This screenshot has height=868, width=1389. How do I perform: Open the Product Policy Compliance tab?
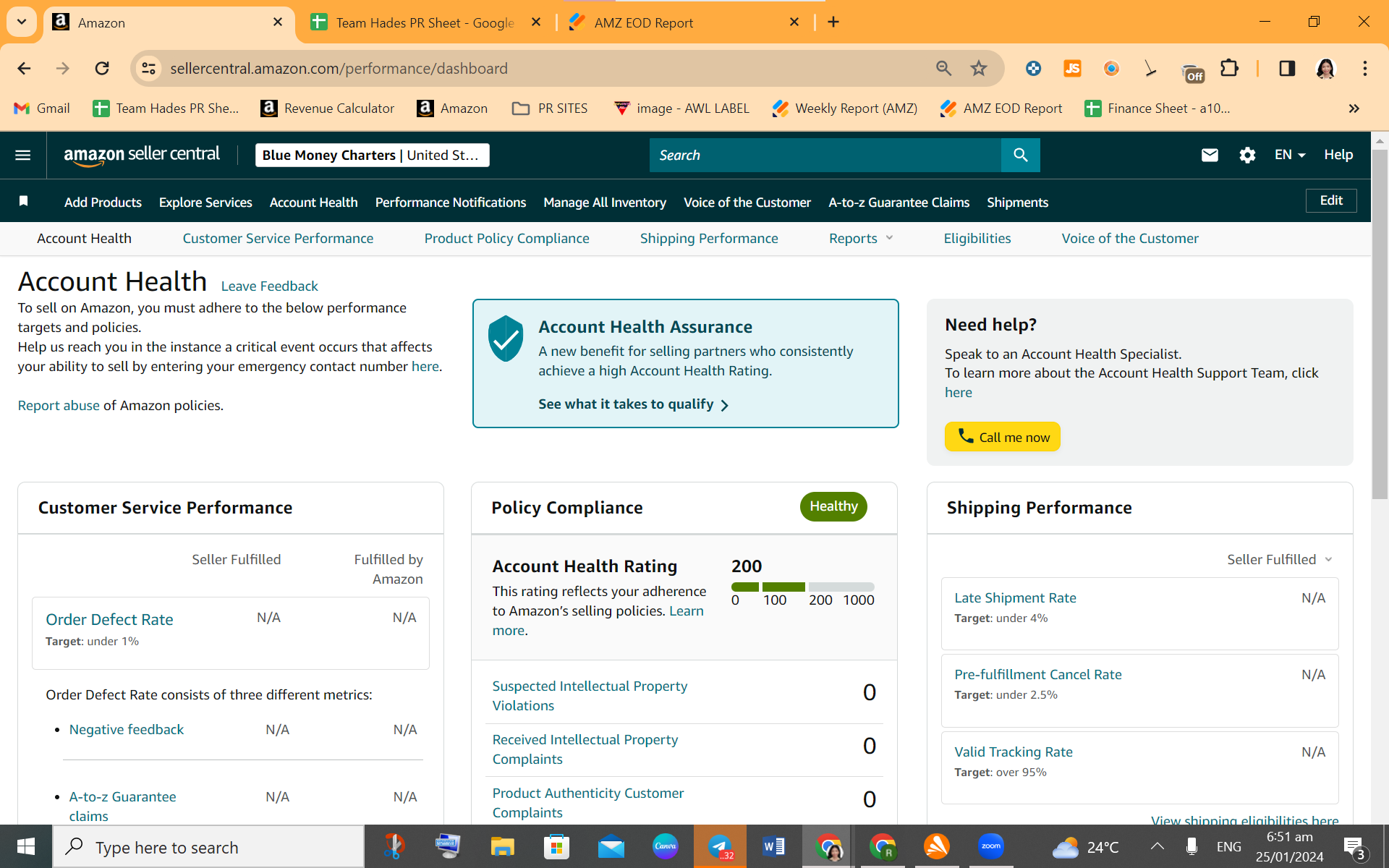tap(506, 239)
